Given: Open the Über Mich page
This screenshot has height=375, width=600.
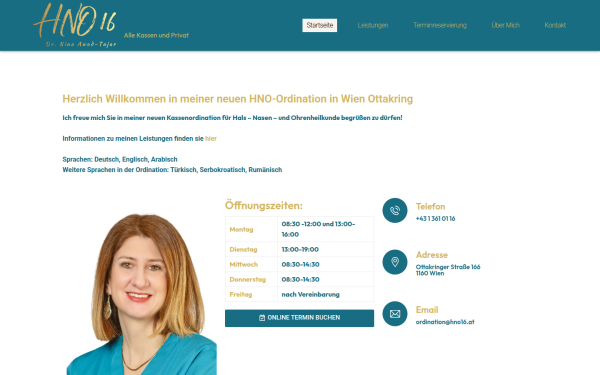Looking at the screenshot, I should pos(505,25).
